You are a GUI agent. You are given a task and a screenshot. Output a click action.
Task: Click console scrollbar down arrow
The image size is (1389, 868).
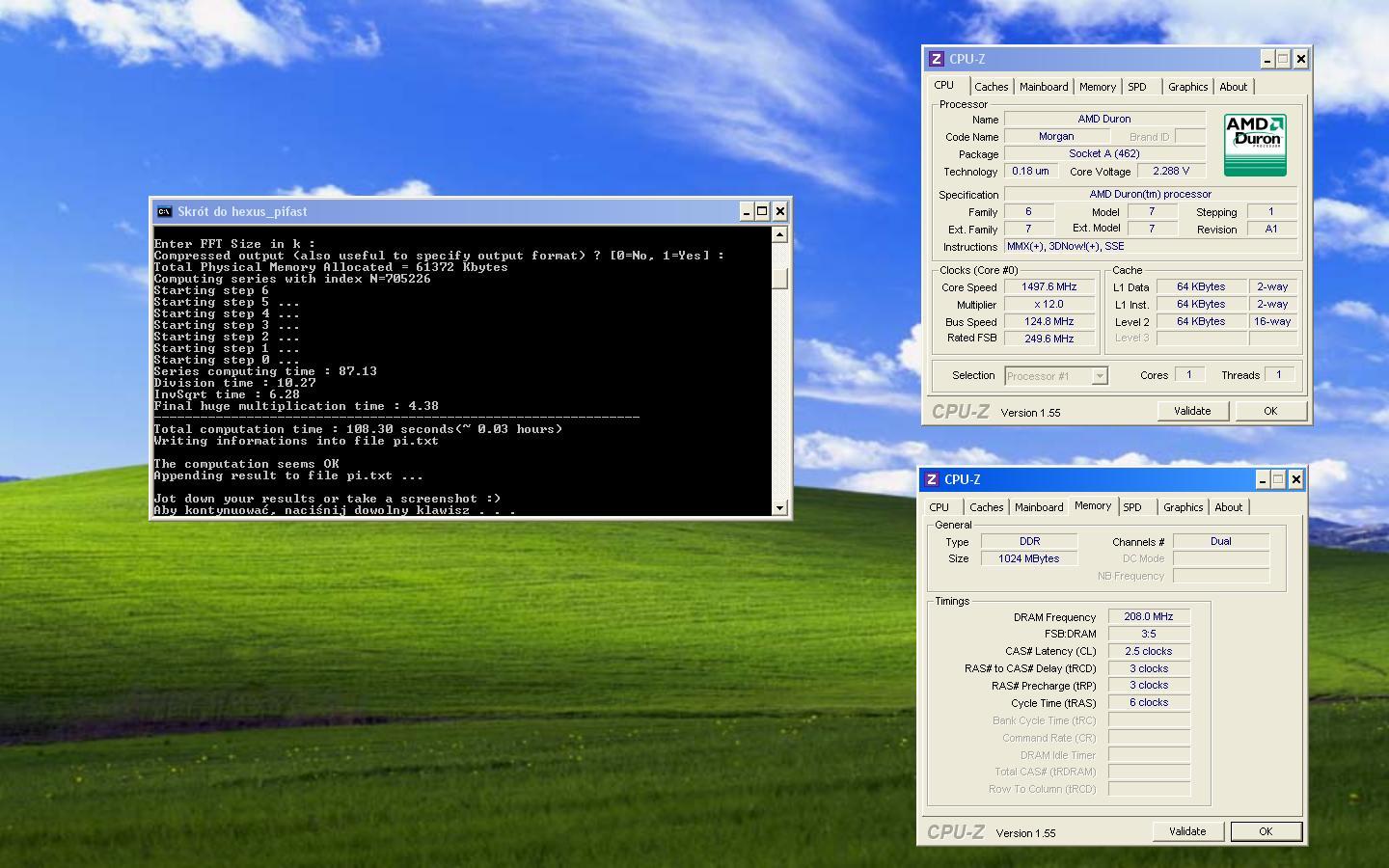[780, 507]
